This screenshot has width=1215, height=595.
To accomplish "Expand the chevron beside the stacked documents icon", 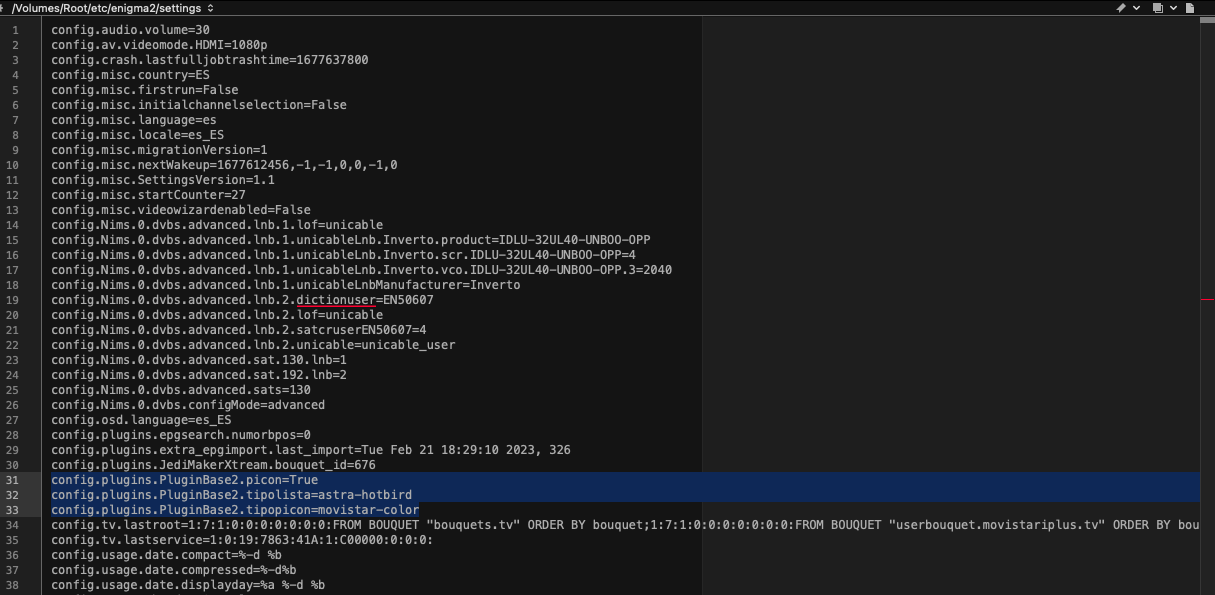I will (x=1171, y=8).
